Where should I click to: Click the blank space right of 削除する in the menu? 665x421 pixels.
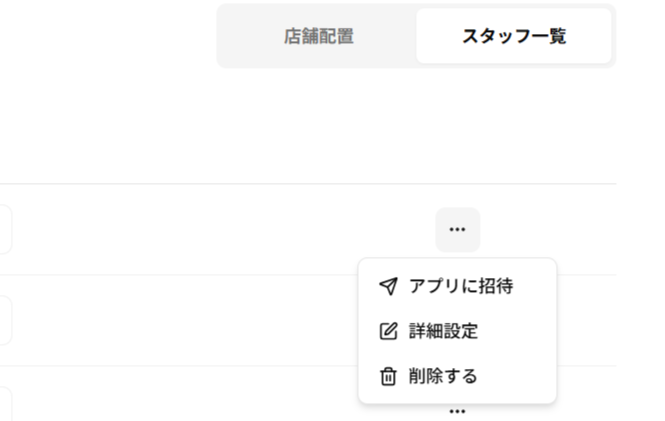pyautogui.click(x=520, y=376)
